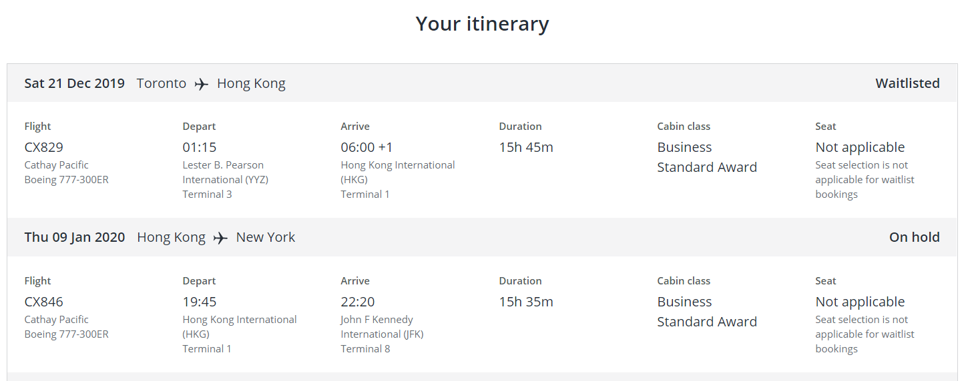The image size is (974, 381).
Task: Click the 01:15 departure time
Action: click(x=199, y=147)
